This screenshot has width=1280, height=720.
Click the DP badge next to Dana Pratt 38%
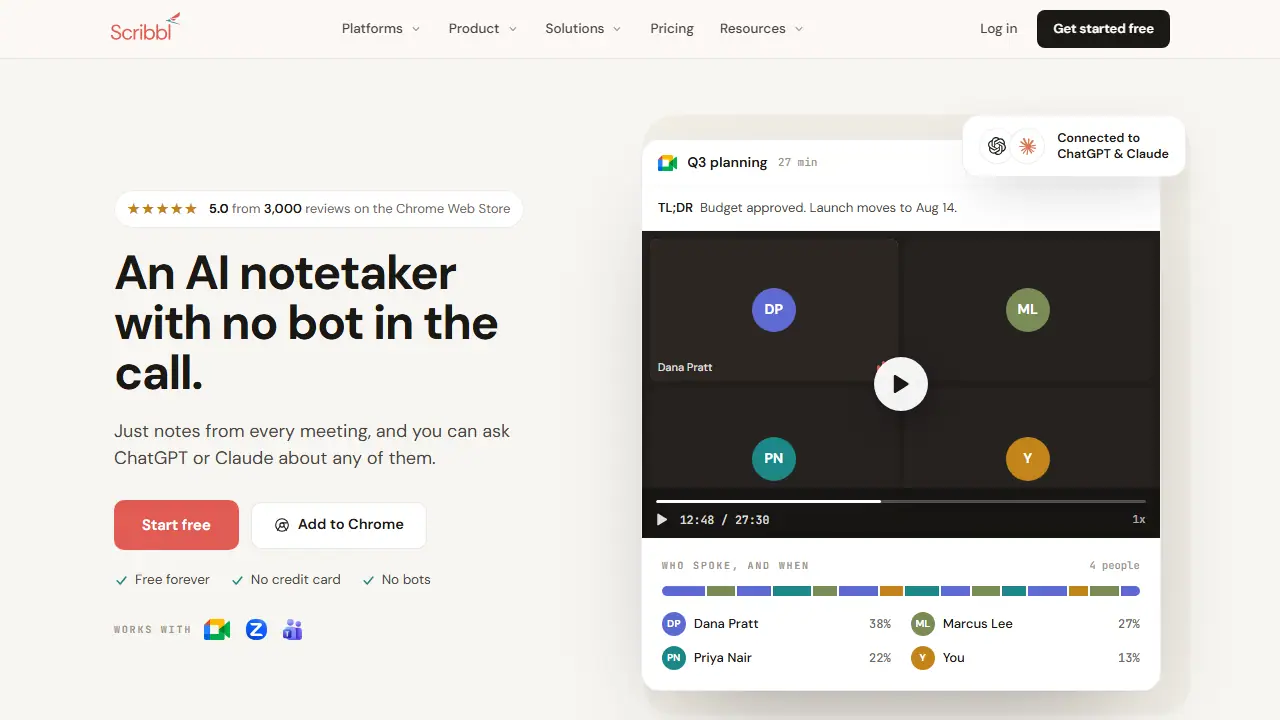[x=674, y=624]
